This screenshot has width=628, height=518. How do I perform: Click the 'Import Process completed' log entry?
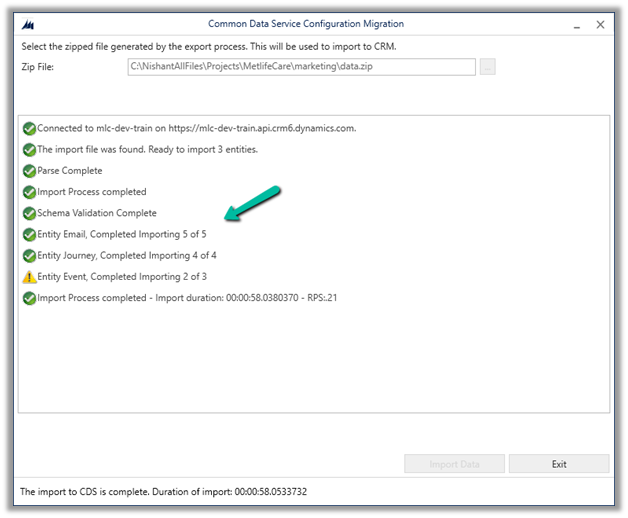92,192
